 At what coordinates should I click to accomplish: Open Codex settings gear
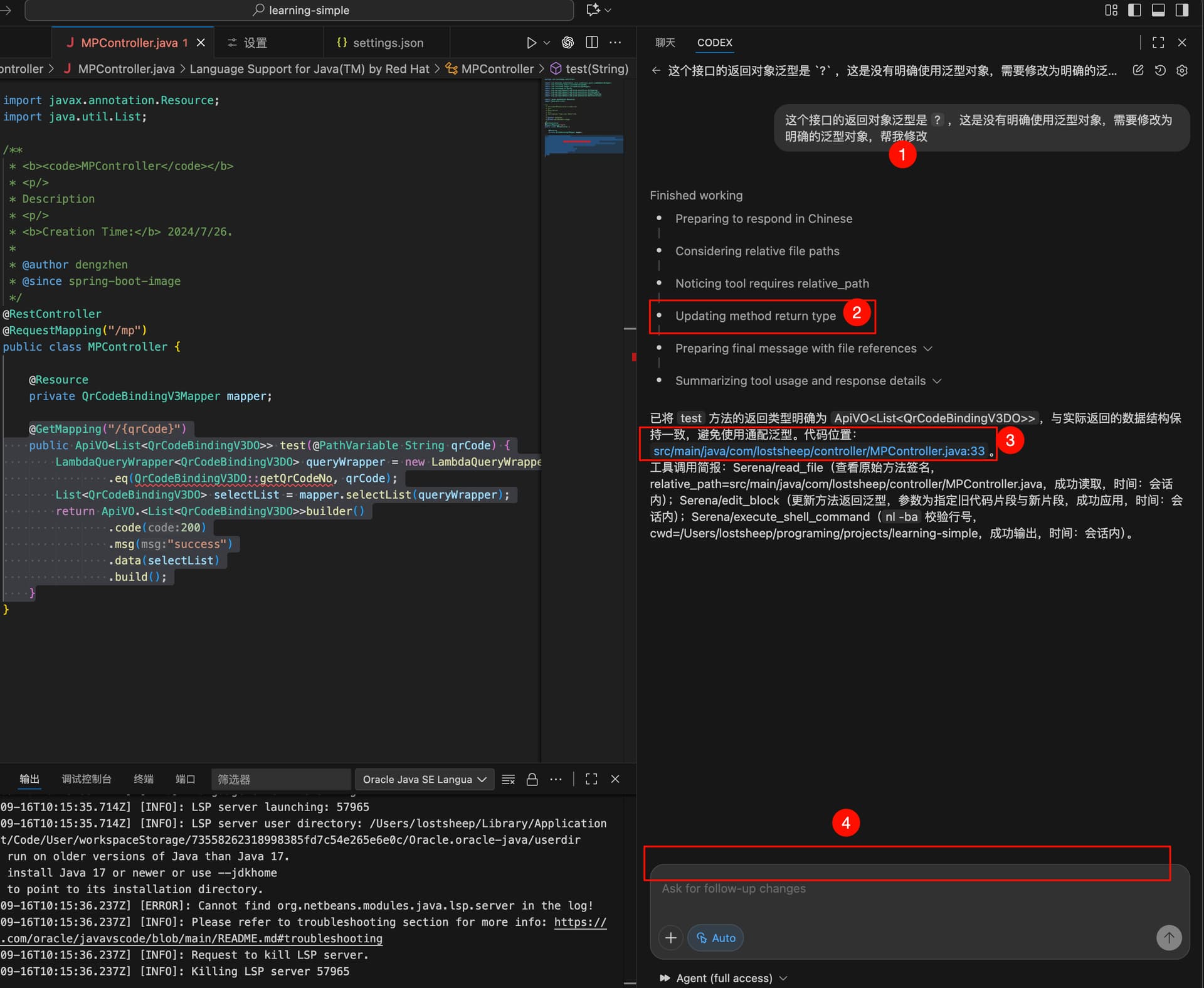(x=1182, y=70)
